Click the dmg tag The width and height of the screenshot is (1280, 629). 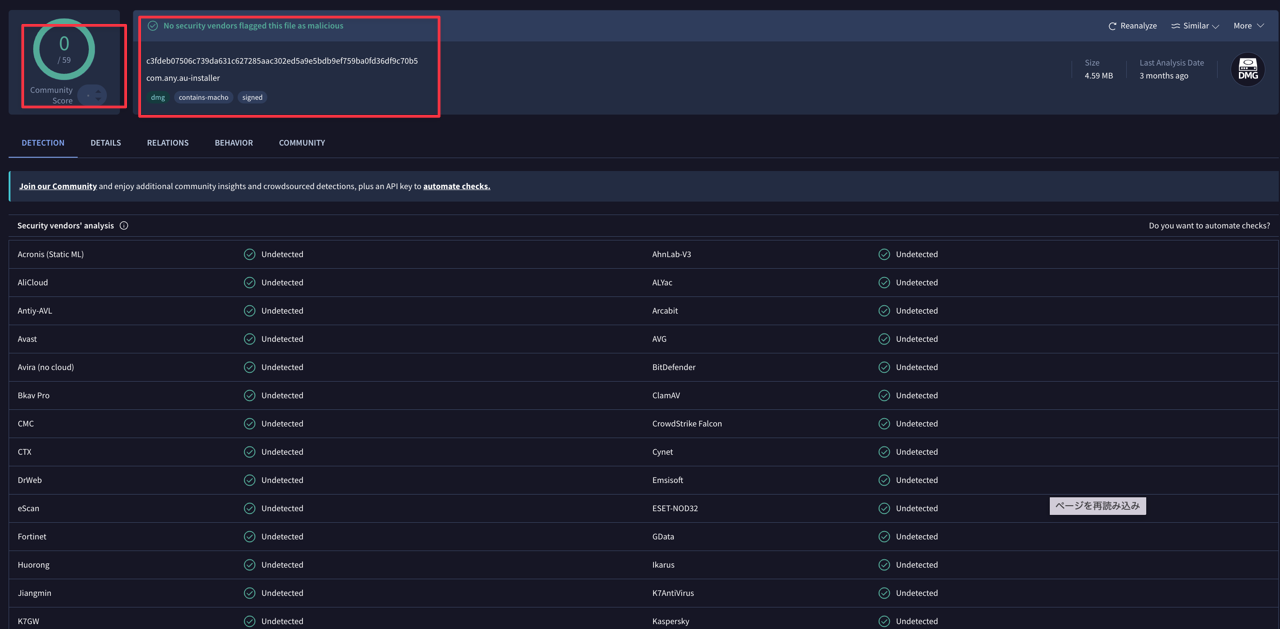coord(158,98)
